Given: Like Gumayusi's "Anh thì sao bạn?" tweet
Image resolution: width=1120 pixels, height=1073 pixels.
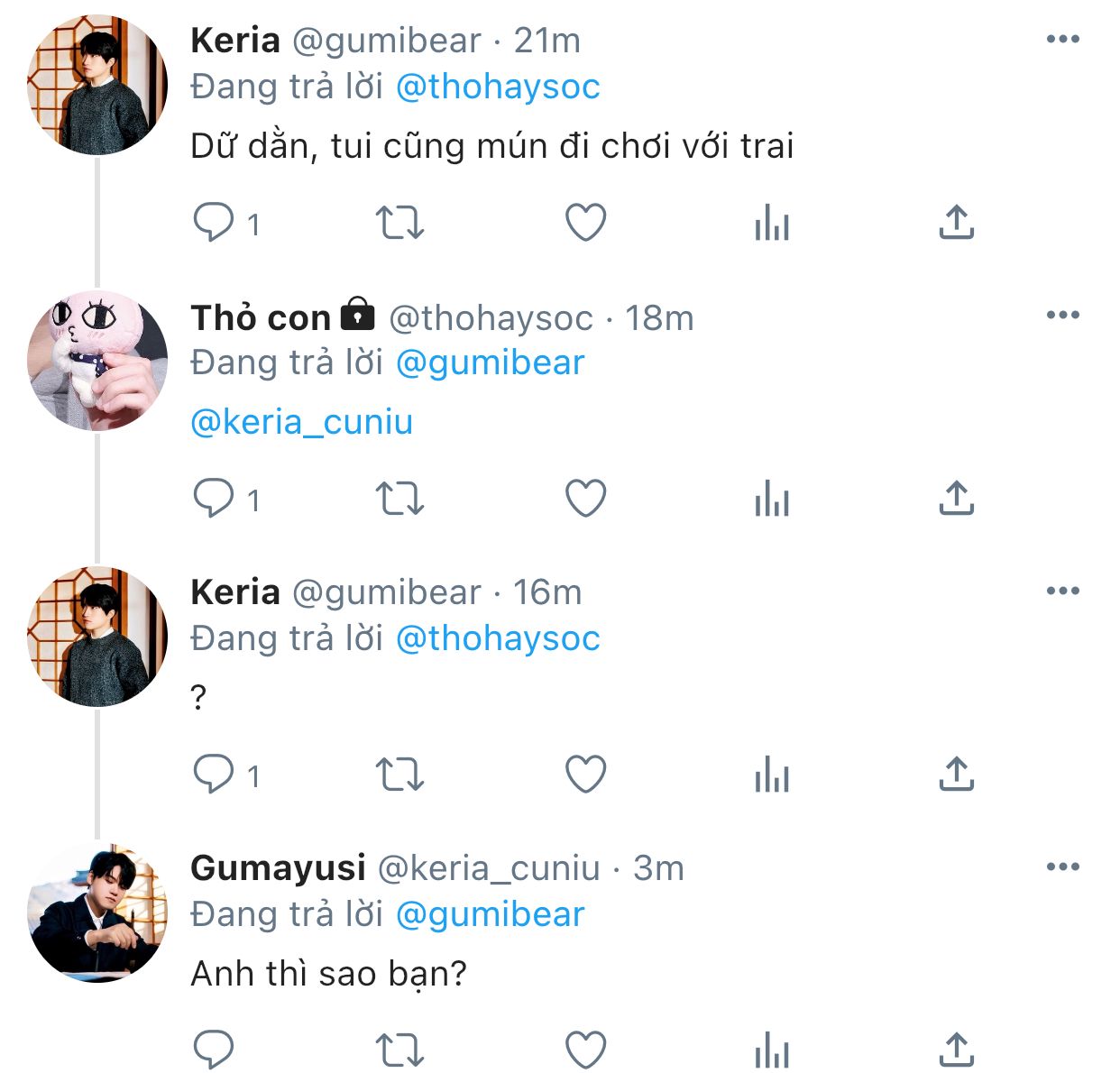Looking at the screenshot, I should pos(585,1050).
